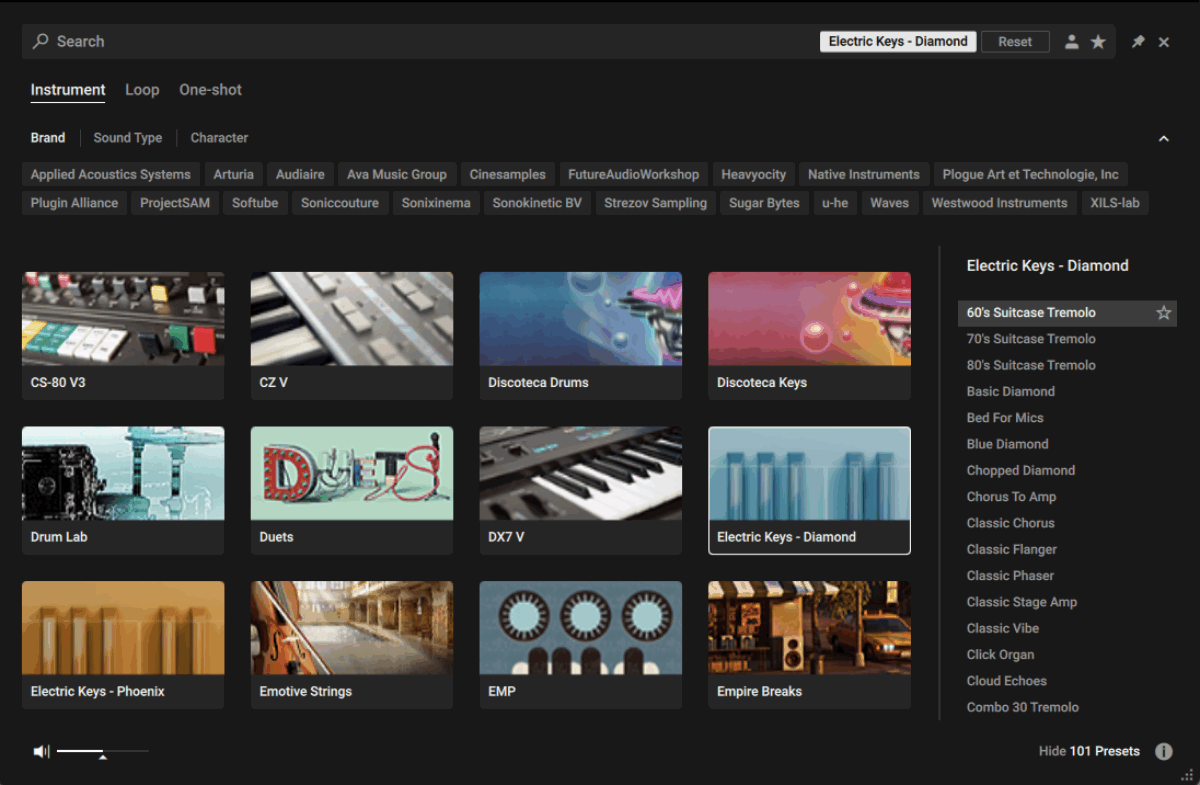Screen dimensions: 1200x785
Task: Select the Bed For Mics preset
Action: tap(1067, 418)
